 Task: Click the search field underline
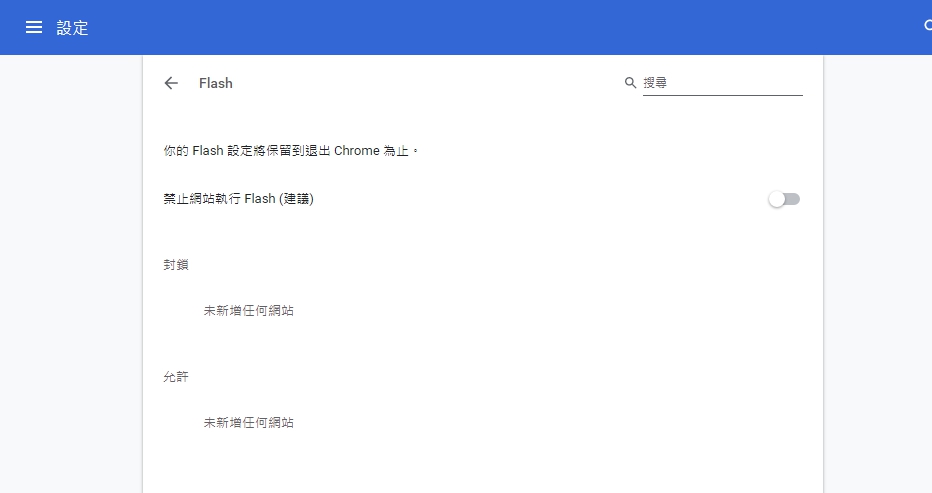[x=722, y=95]
